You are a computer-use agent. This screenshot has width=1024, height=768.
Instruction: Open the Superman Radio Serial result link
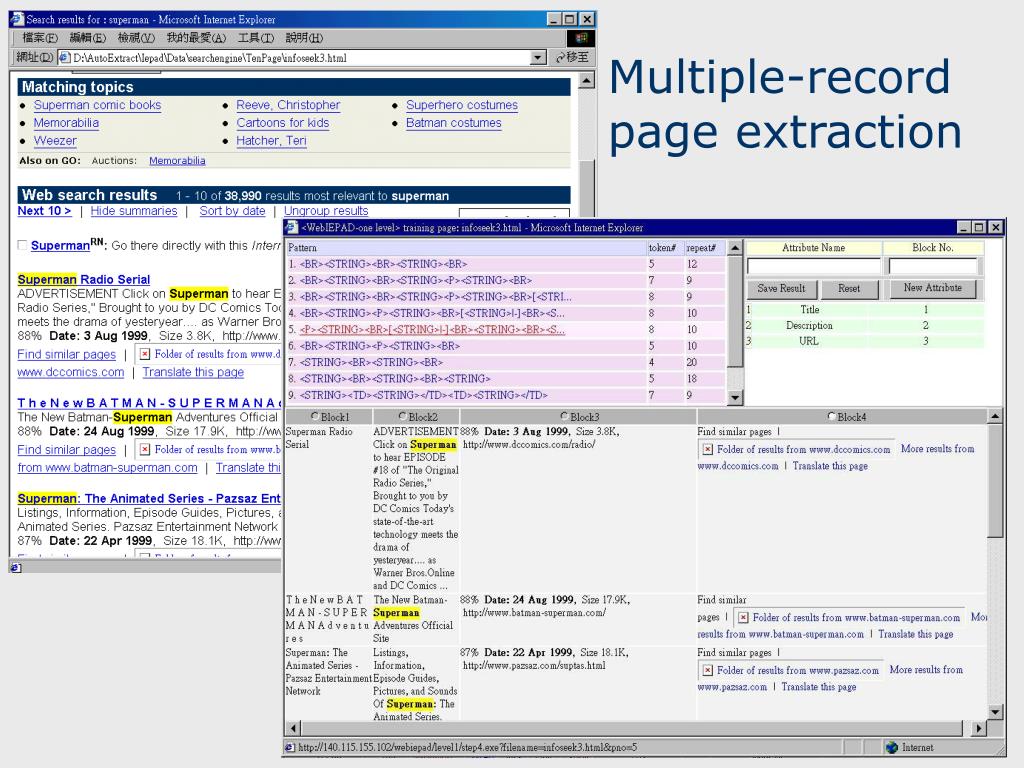pos(84,280)
